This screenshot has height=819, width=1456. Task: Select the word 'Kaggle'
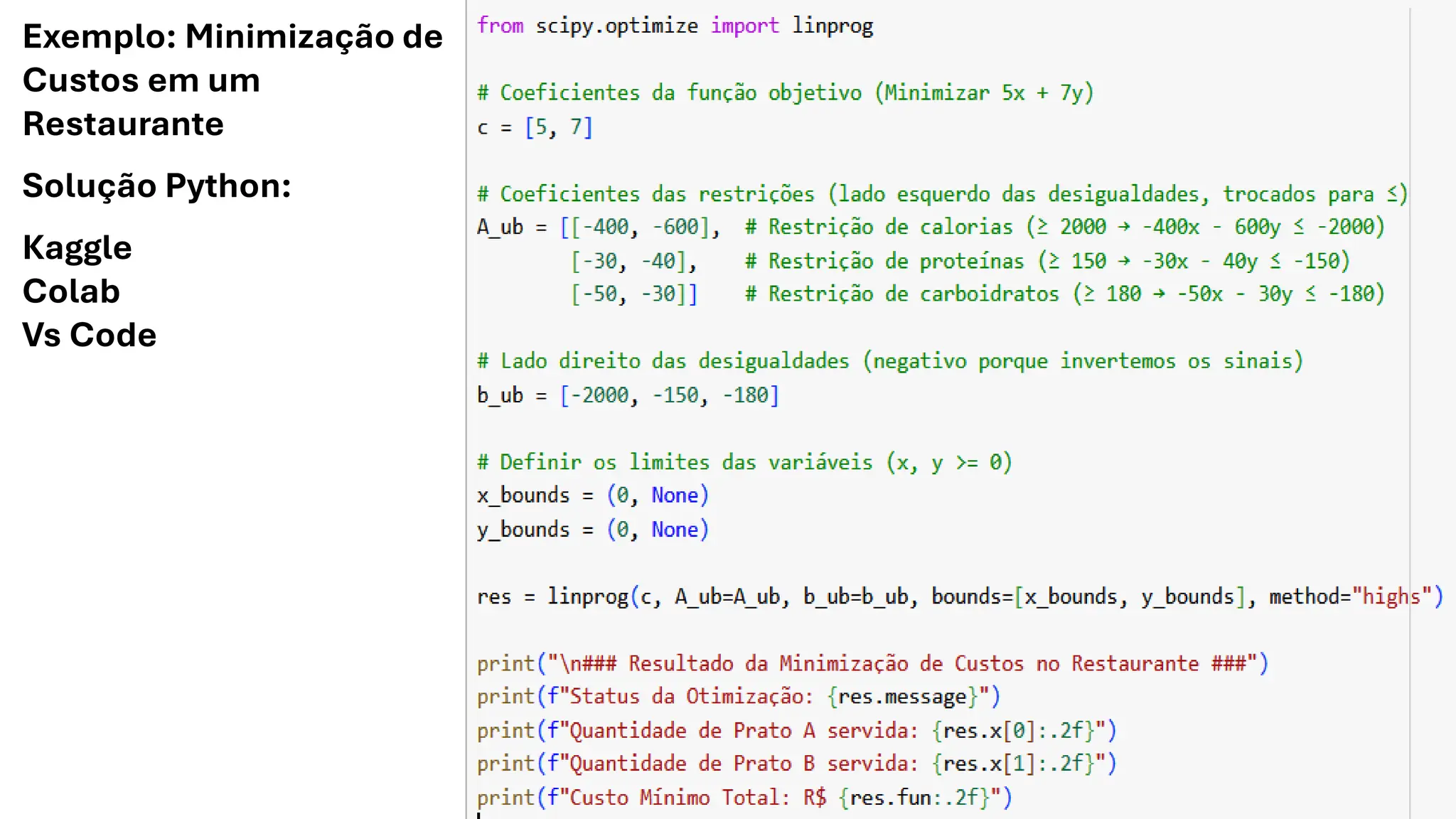point(77,248)
